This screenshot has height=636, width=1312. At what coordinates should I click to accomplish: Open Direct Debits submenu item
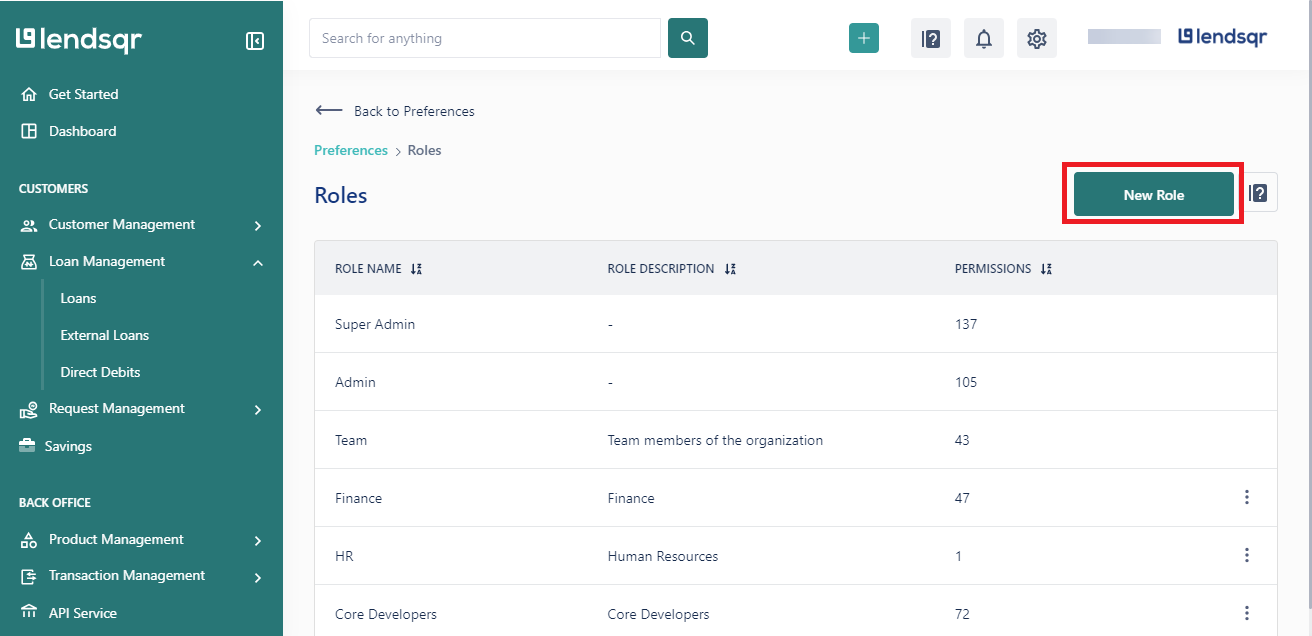[100, 372]
